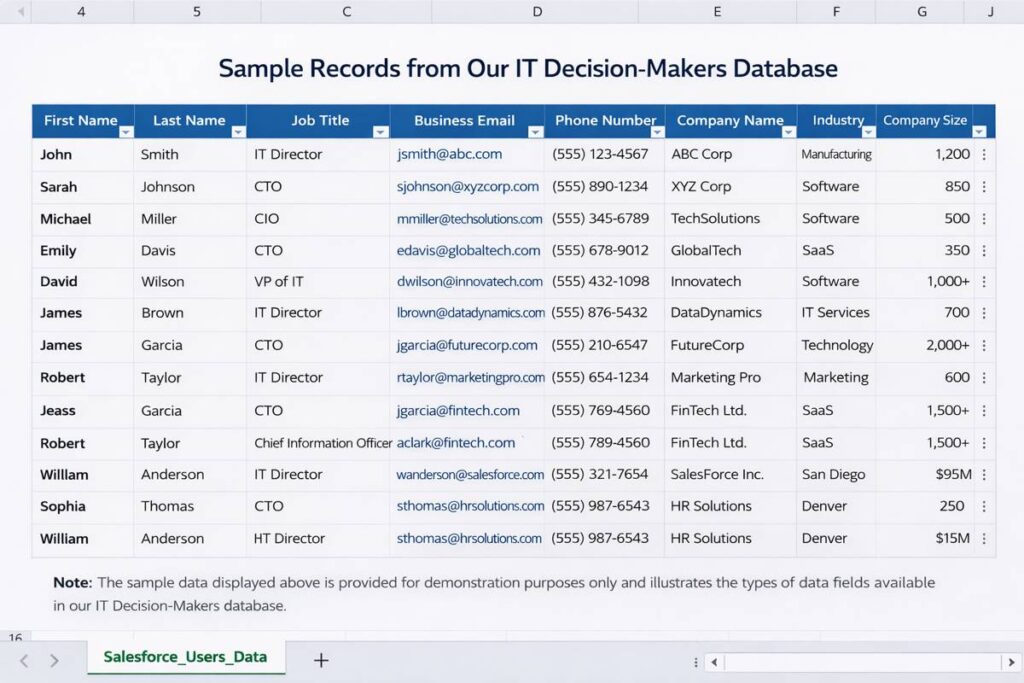Image resolution: width=1024 pixels, height=683 pixels.
Task: Expand the Company Size filter dropdown
Action: point(979,132)
